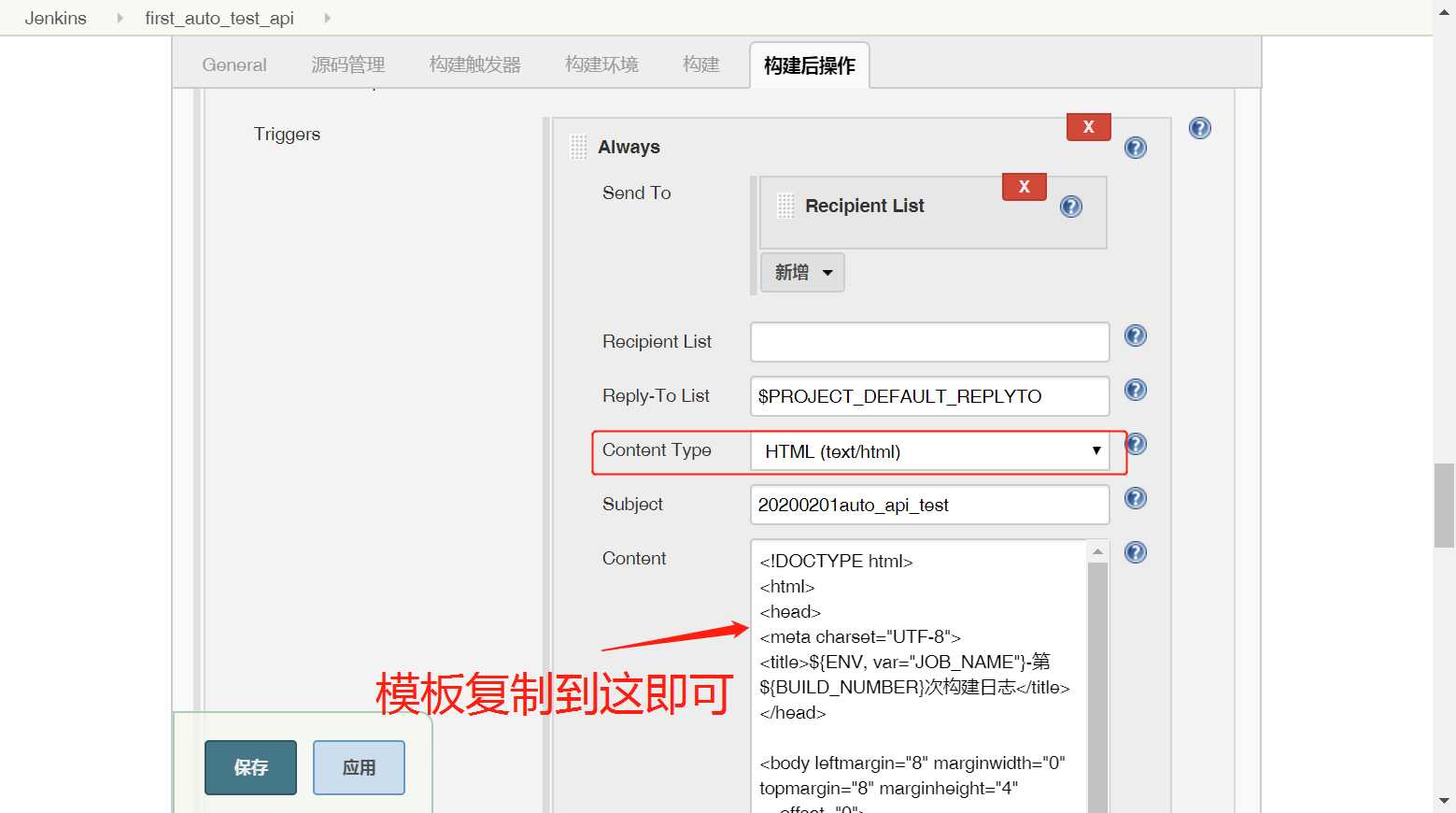This screenshot has height=813, width=1456.
Task: Click the page vertical scrollbar thumb
Action: coord(1445,505)
